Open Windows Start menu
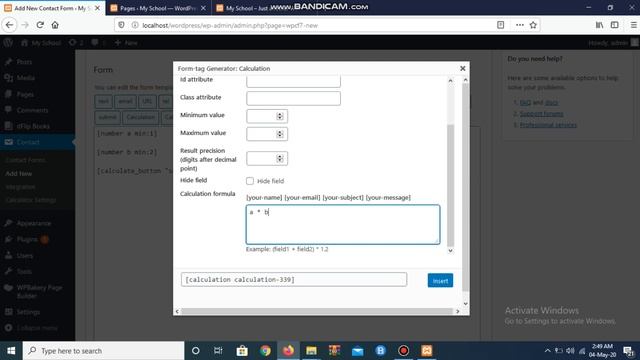The image size is (640, 360). (x=11, y=351)
